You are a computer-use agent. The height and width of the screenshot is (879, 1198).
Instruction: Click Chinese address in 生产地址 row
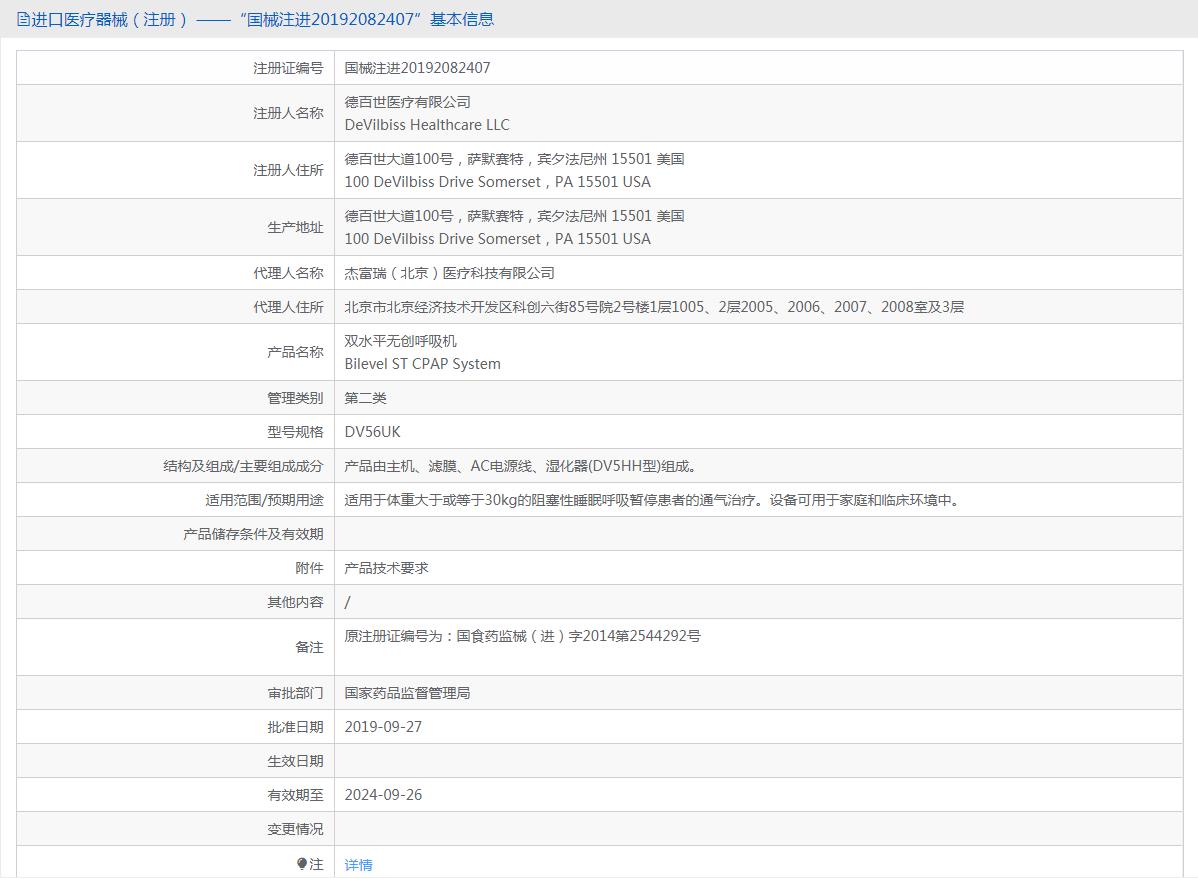(514, 216)
